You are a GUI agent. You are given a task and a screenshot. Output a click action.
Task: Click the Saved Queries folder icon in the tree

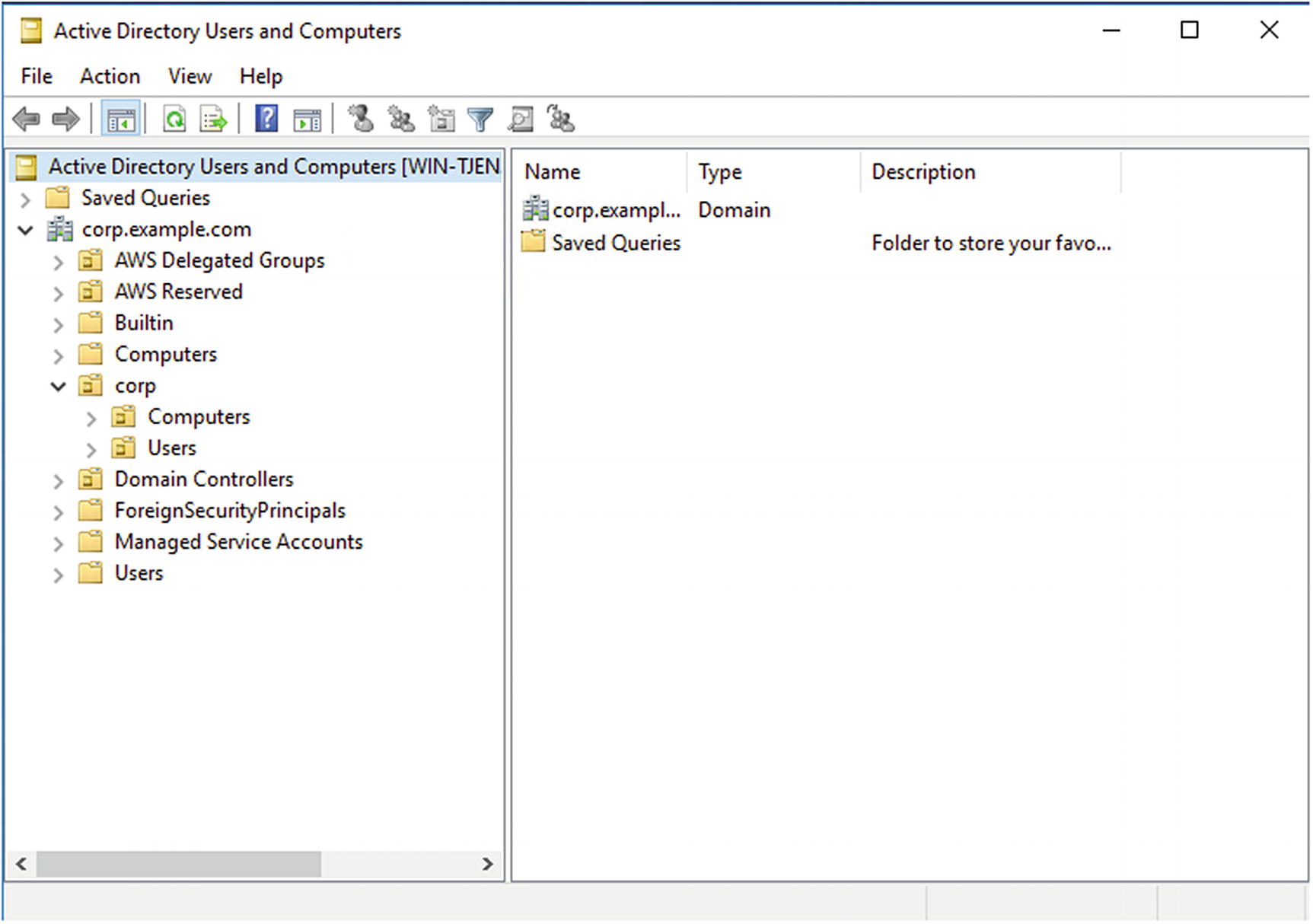coord(58,198)
